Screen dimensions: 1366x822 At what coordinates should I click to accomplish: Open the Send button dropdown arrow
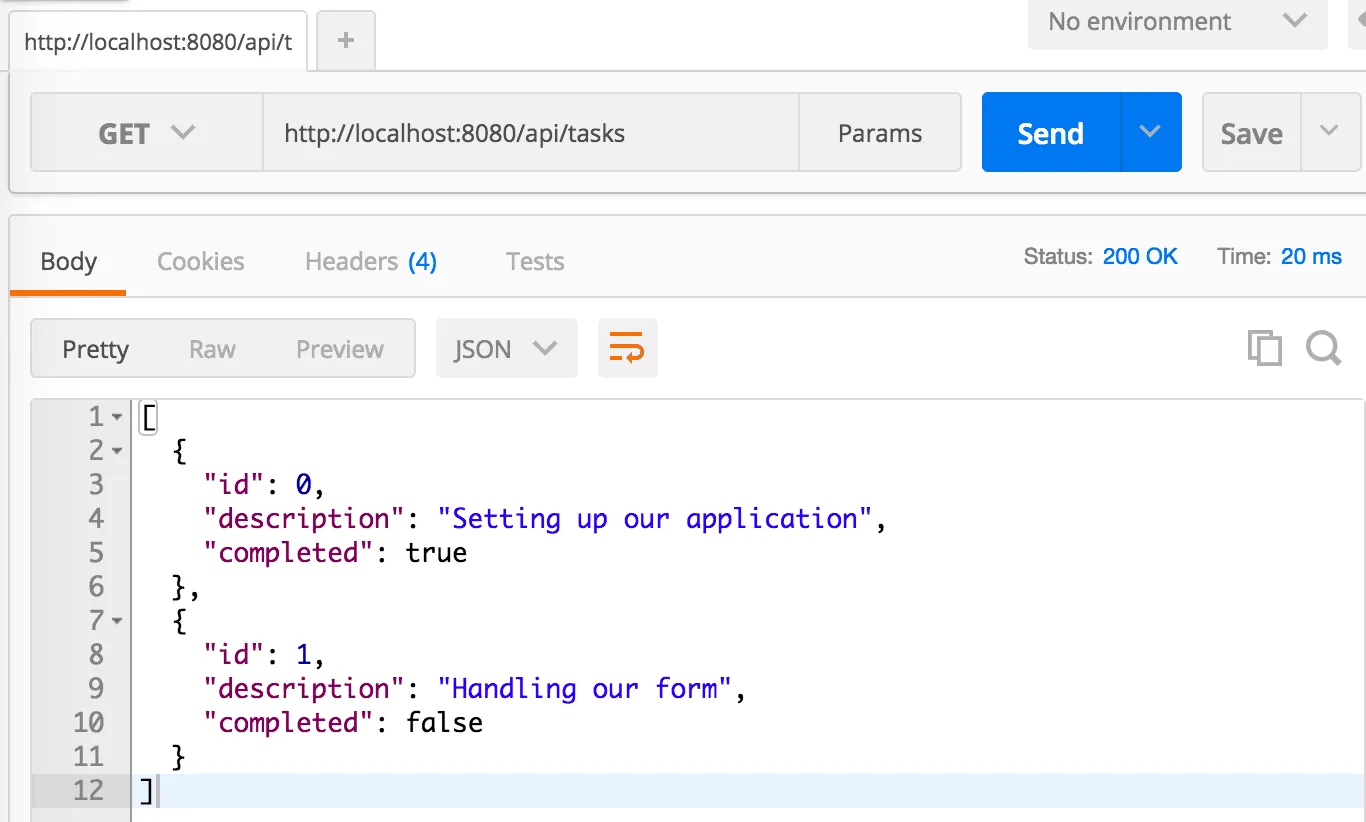(1150, 131)
